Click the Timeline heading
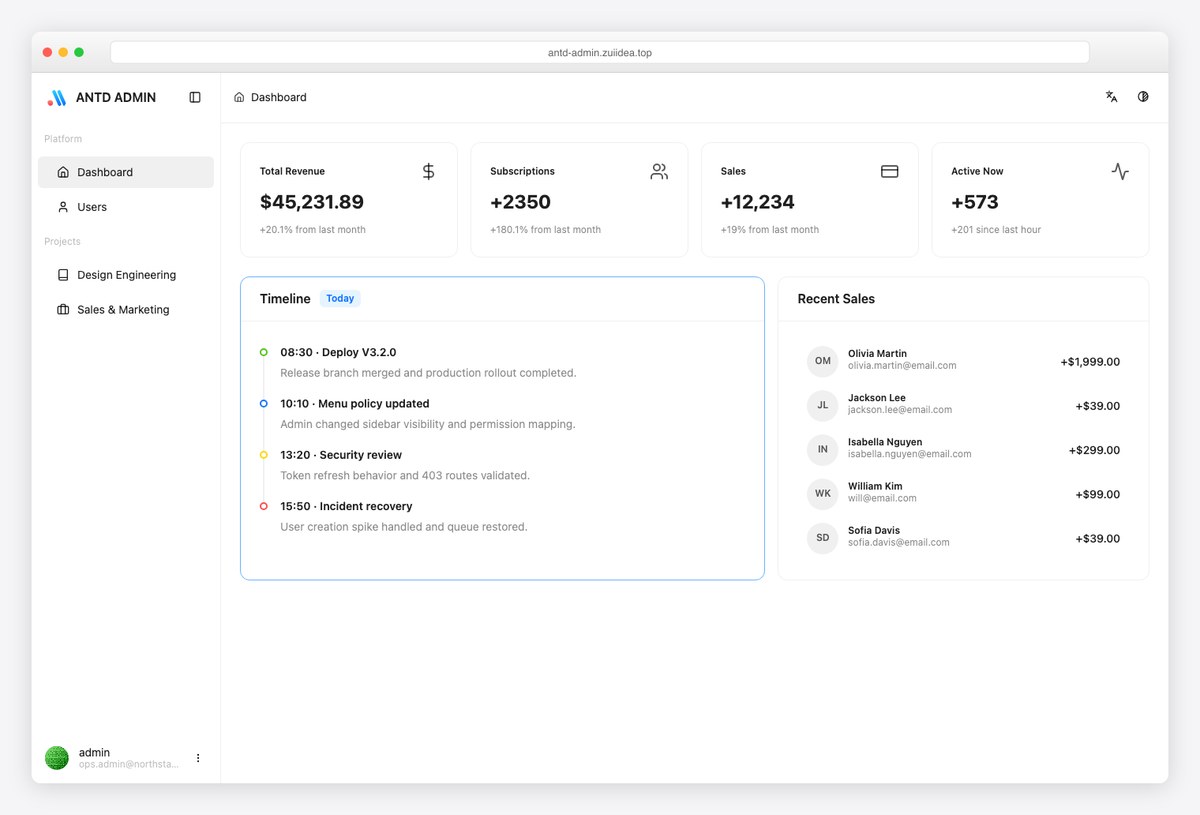Viewport: 1200px width, 815px height. point(285,299)
